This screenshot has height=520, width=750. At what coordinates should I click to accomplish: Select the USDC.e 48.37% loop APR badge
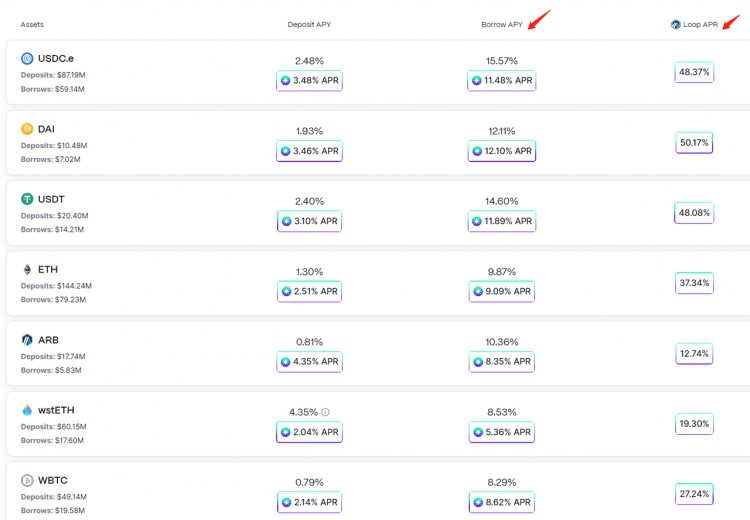click(x=694, y=72)
